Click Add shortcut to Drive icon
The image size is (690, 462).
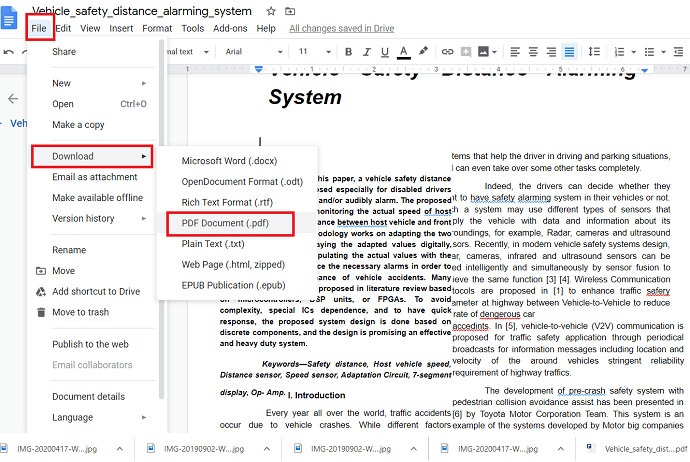tap(41, 291)
